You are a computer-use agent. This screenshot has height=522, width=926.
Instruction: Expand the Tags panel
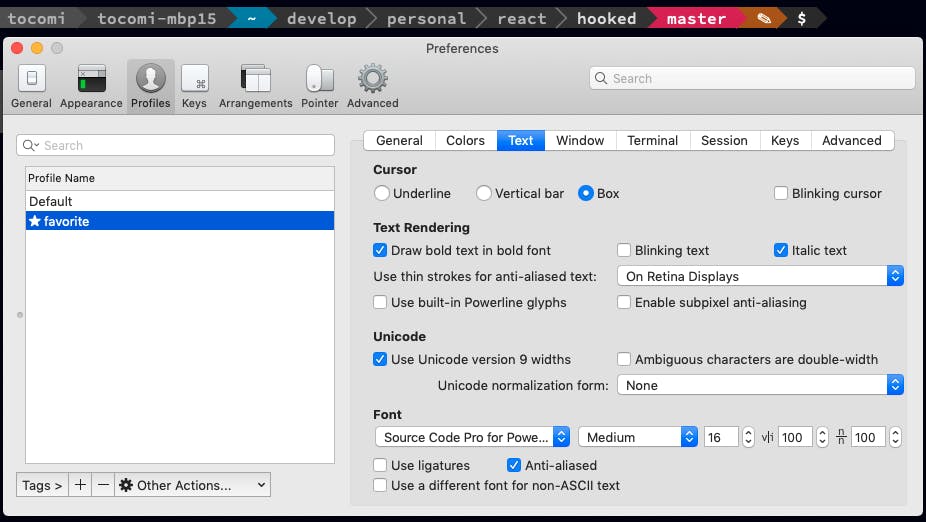pyautogui.click(x=42, y=485)
